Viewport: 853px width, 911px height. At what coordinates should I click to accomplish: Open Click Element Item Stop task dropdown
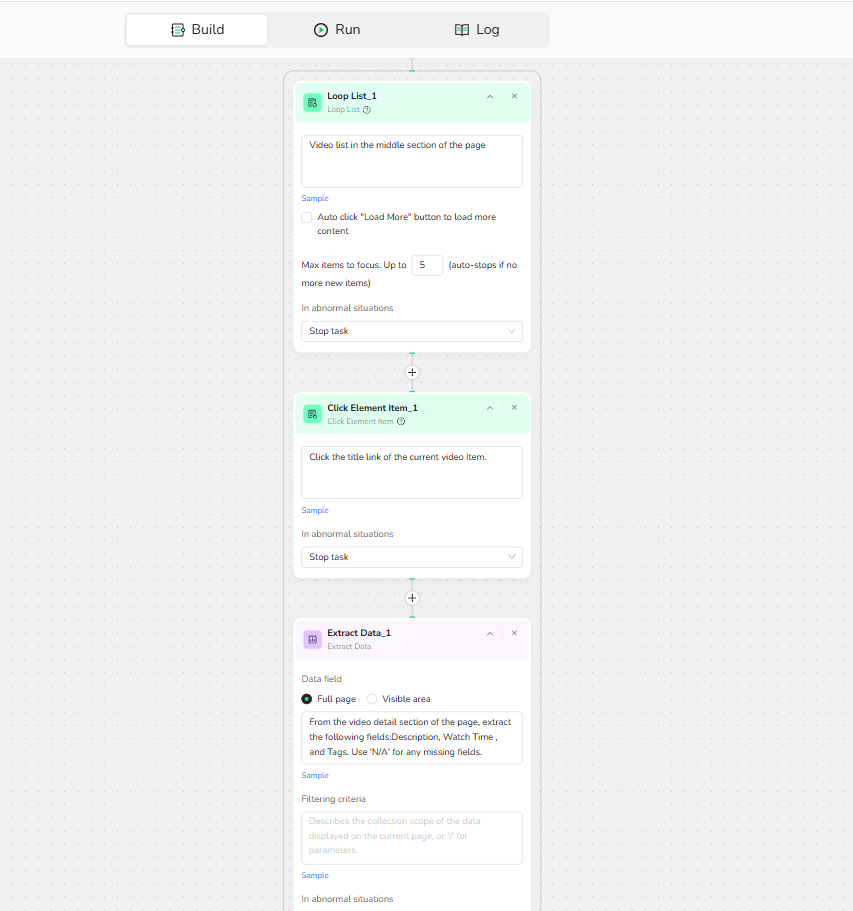click(412, 557)
